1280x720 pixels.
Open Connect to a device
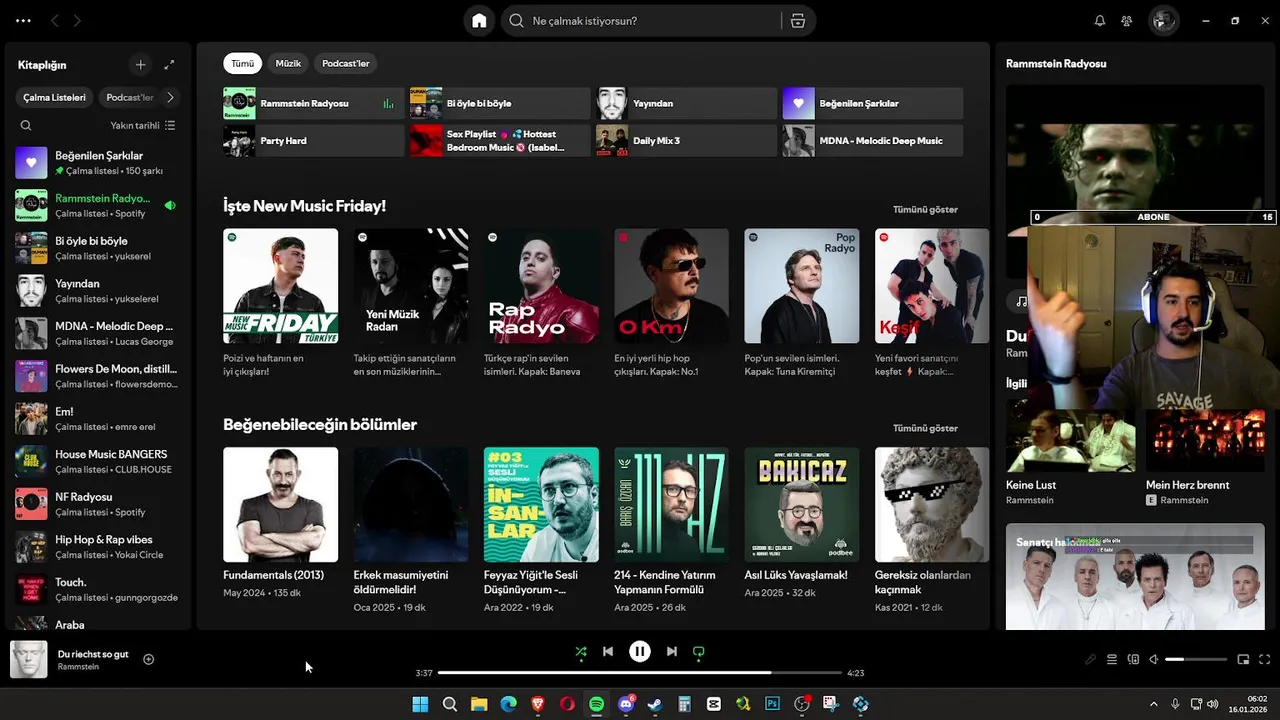[x=1133, y=659]
